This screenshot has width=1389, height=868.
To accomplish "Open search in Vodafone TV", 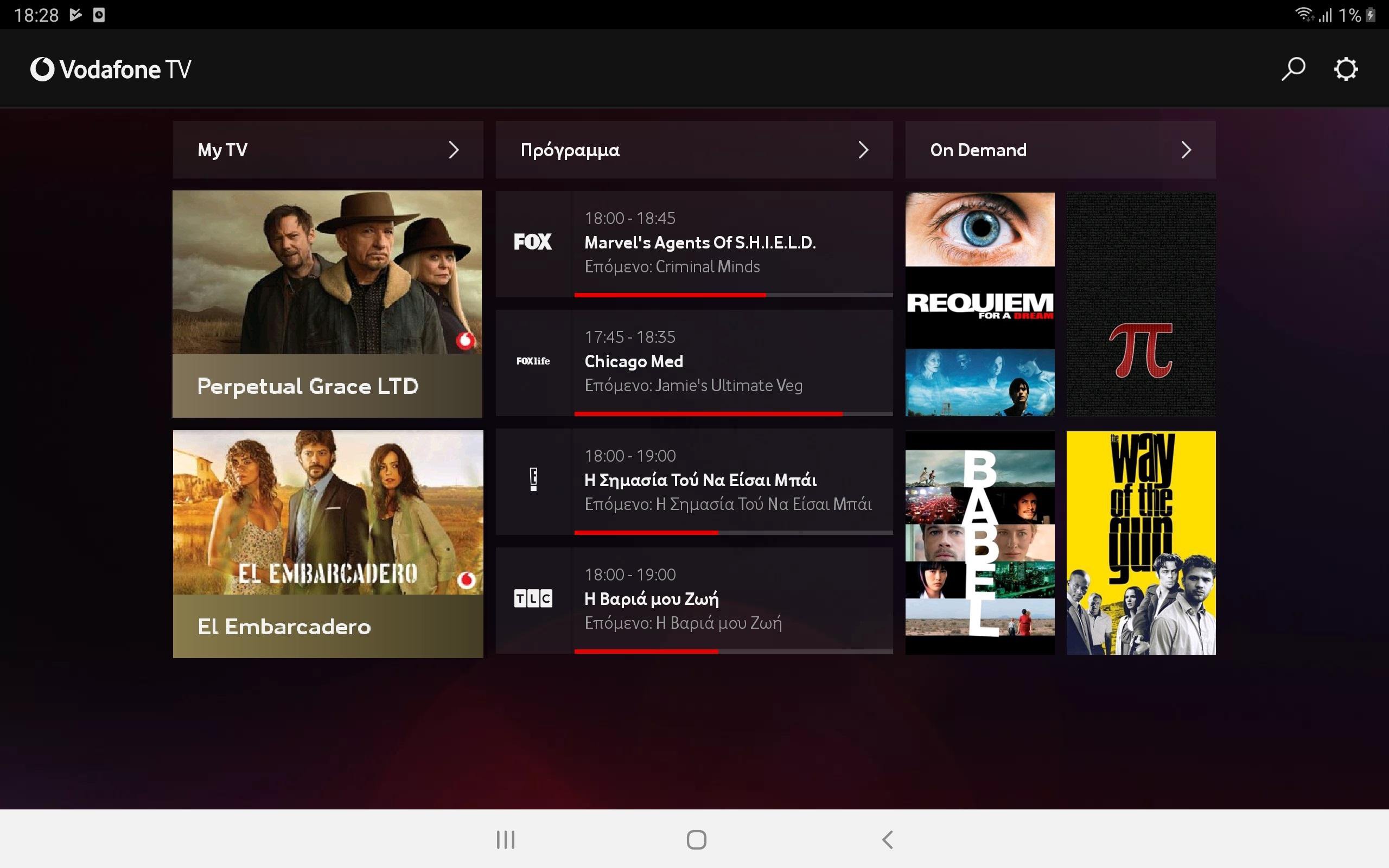I will tap(1293, 68).
